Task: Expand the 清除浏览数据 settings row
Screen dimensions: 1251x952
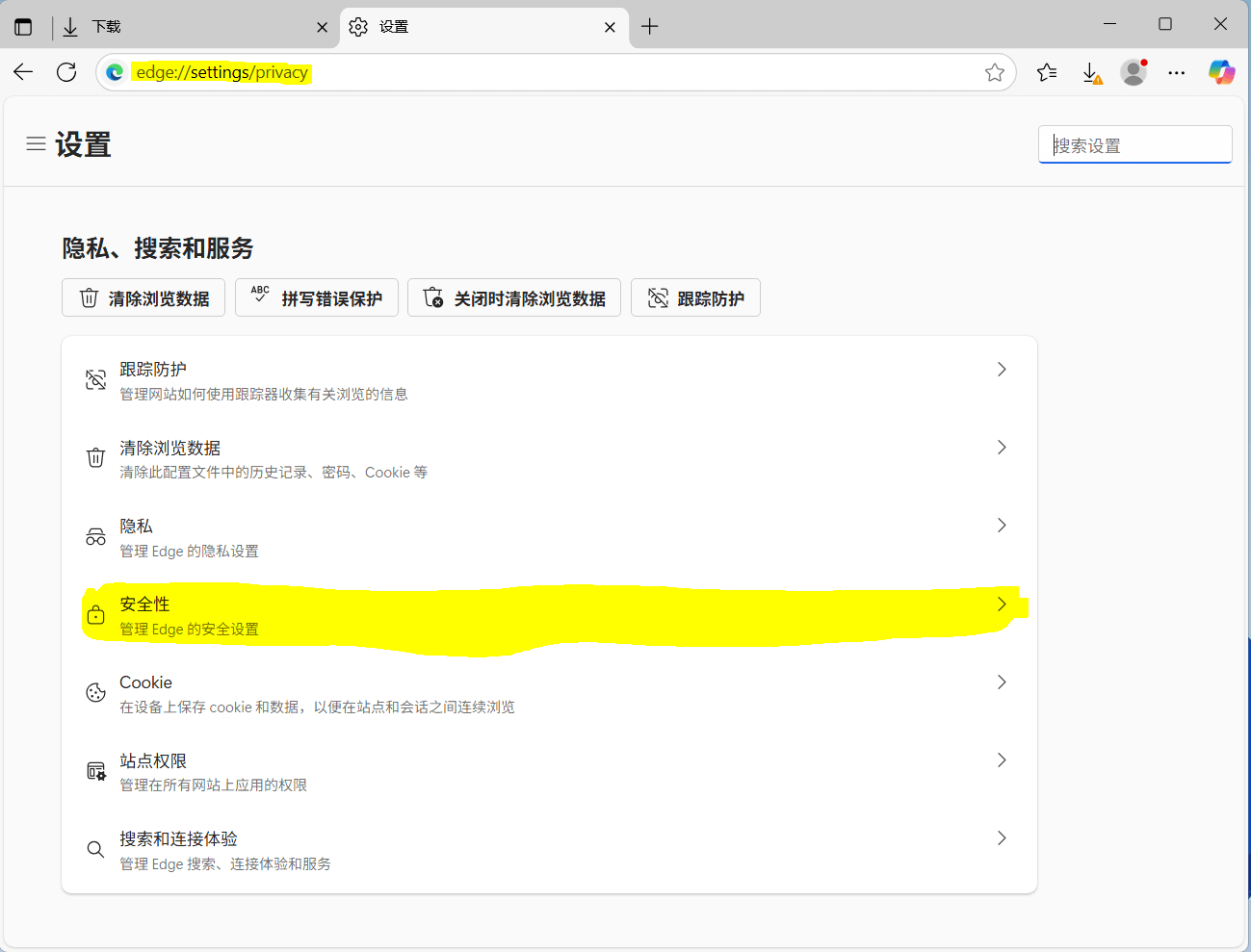Action: pos(549,459)
